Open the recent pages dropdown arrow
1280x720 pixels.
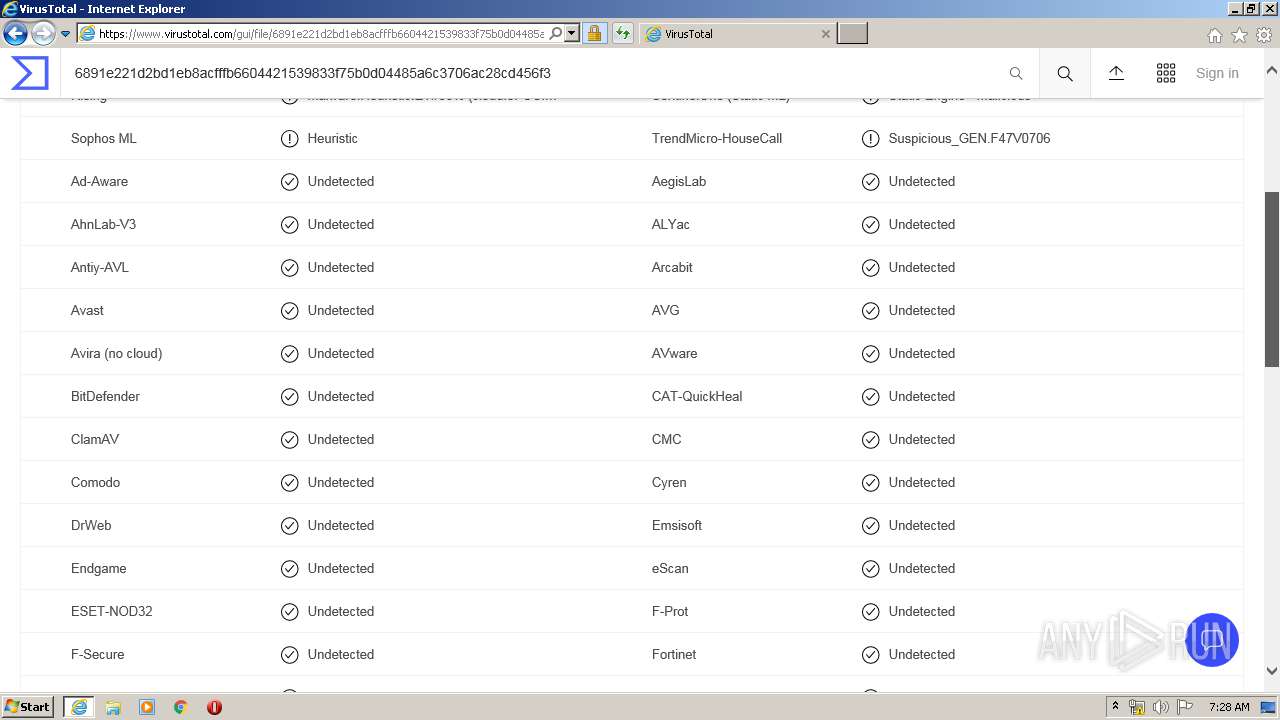(65, 34)
